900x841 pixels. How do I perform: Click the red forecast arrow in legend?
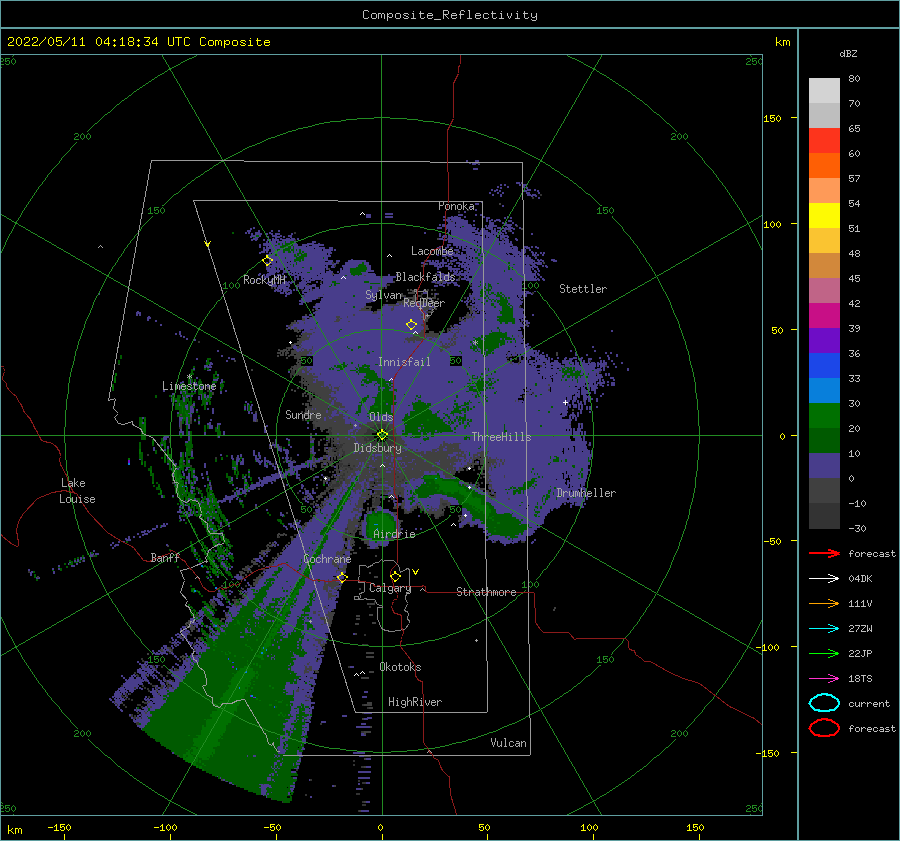824,553
